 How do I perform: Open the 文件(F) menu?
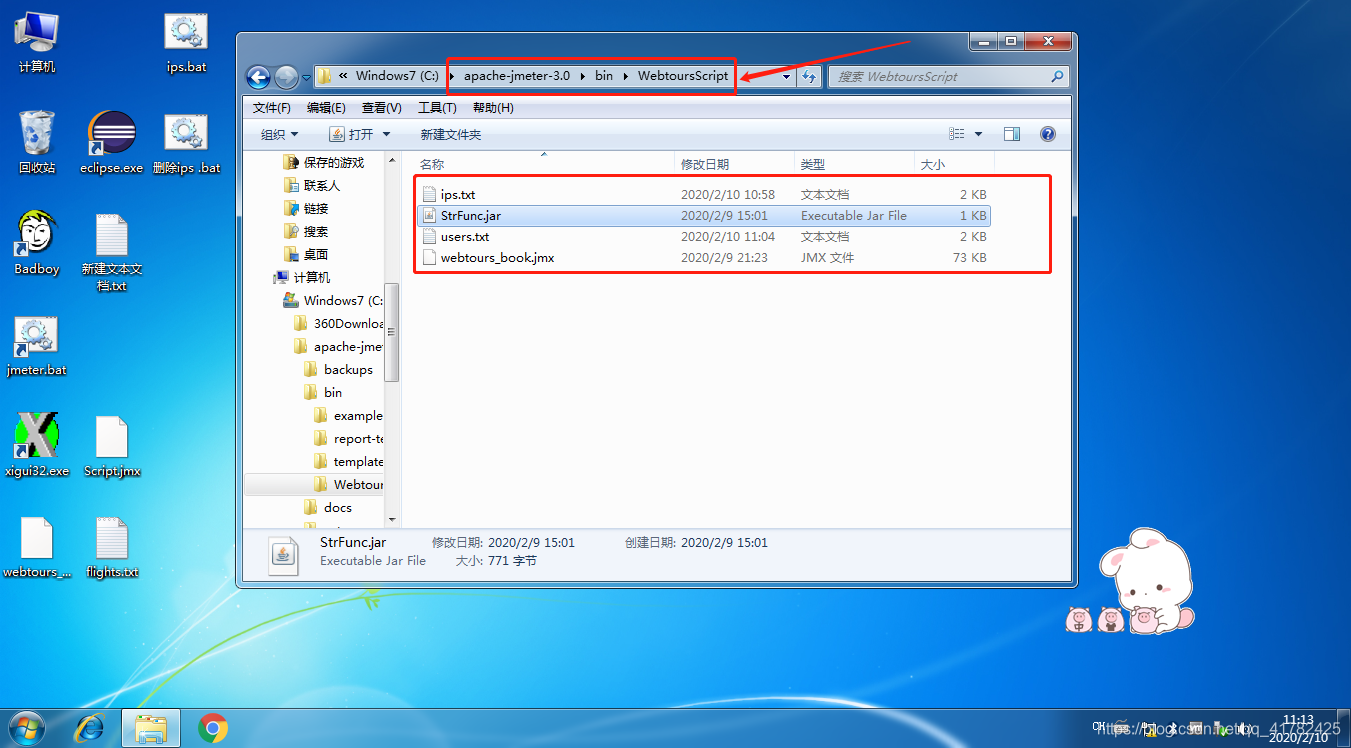point(272,108)
